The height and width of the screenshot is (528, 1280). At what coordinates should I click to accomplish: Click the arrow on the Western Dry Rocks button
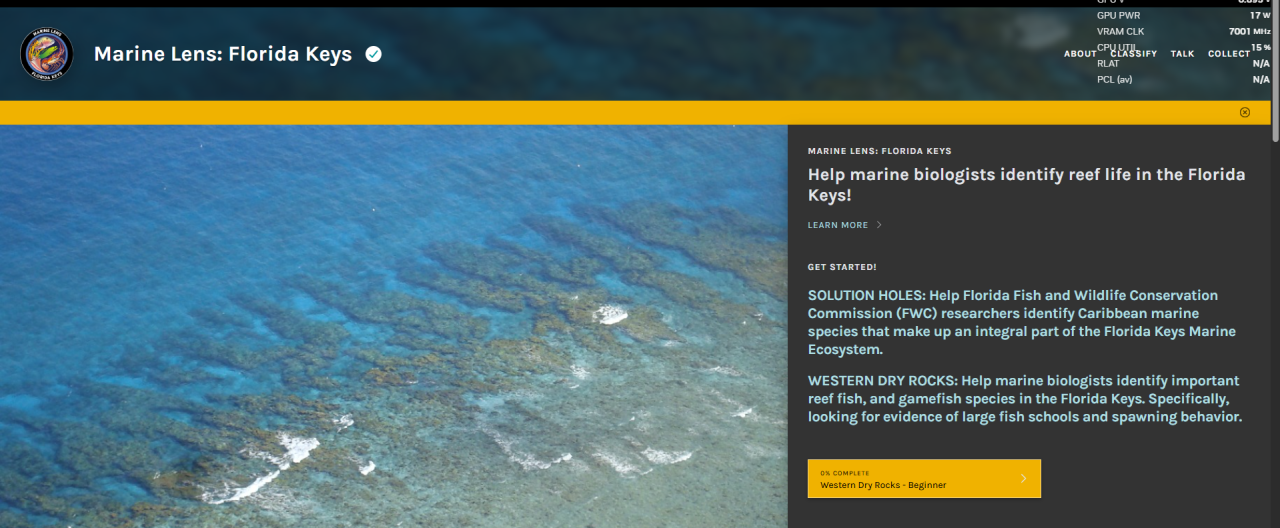click(1023, 478)
